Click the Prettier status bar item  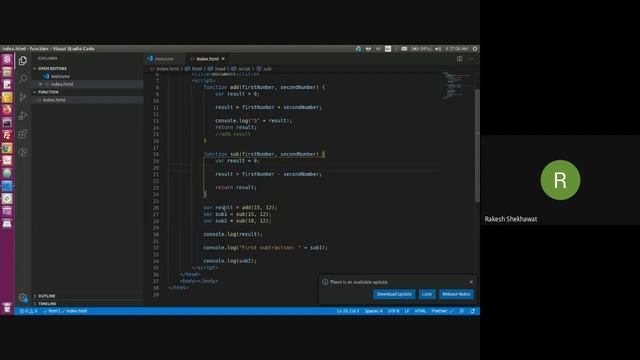pyautogui.click(x=442, y=311)
